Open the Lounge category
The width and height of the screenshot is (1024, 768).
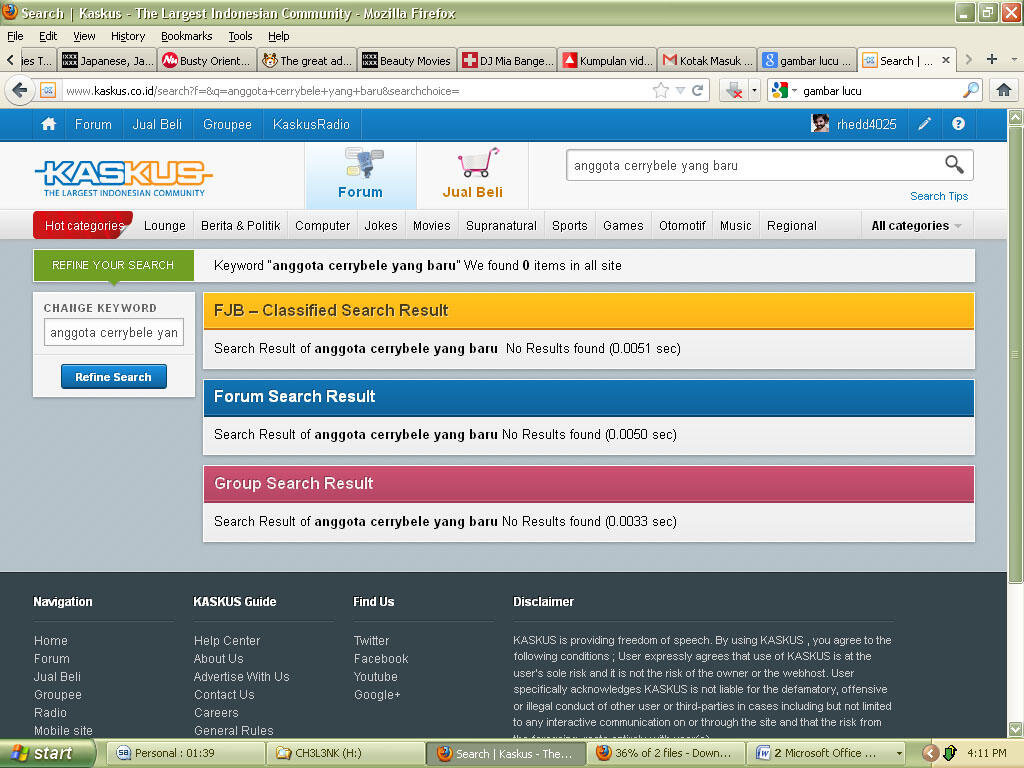point(165,225)
